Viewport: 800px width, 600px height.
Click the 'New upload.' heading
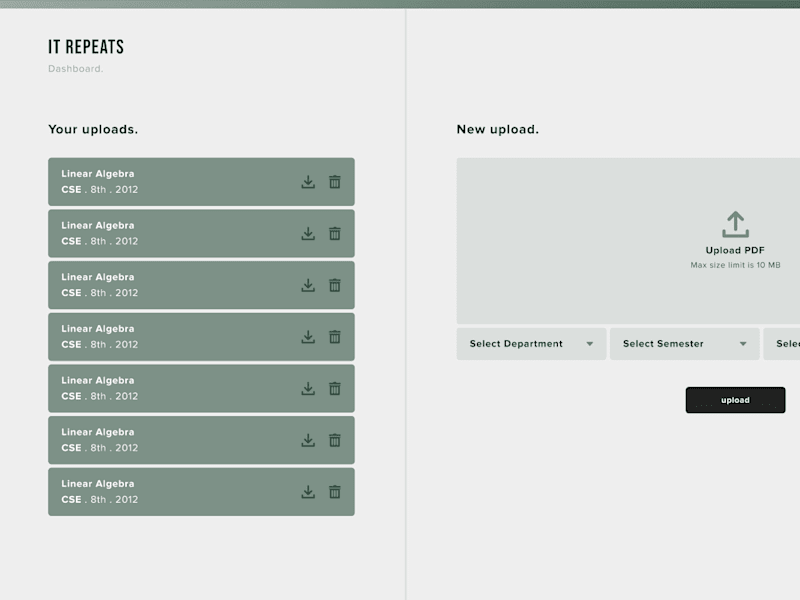point(497,130)
